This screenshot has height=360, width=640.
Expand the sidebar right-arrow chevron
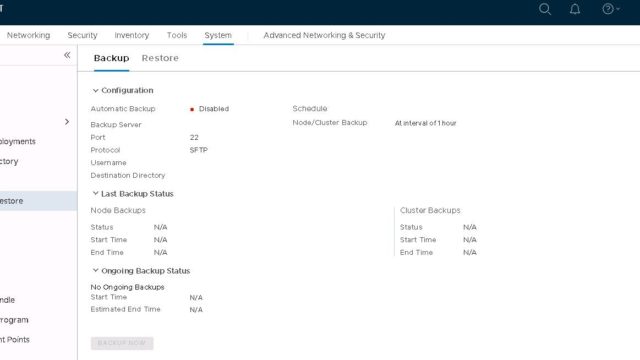point(67,122)
